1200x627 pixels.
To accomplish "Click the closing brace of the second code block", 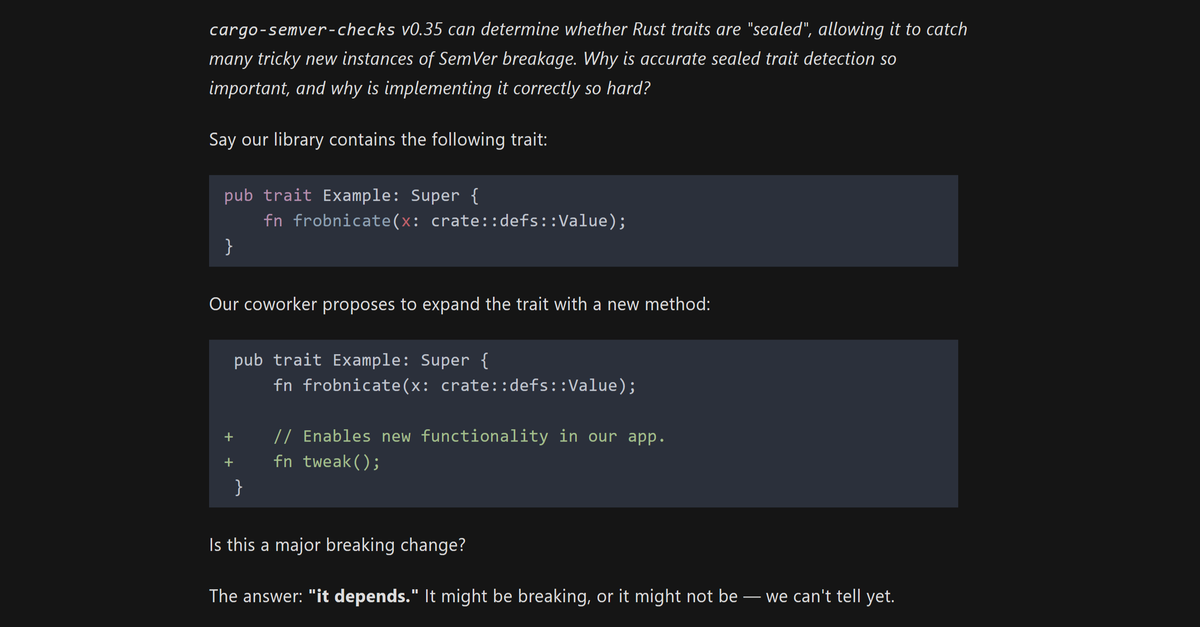I will click(x=239, y=487).
